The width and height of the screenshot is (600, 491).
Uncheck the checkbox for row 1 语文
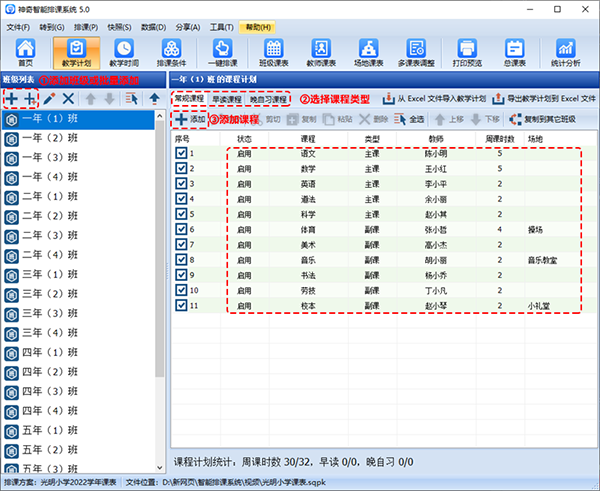181,153
